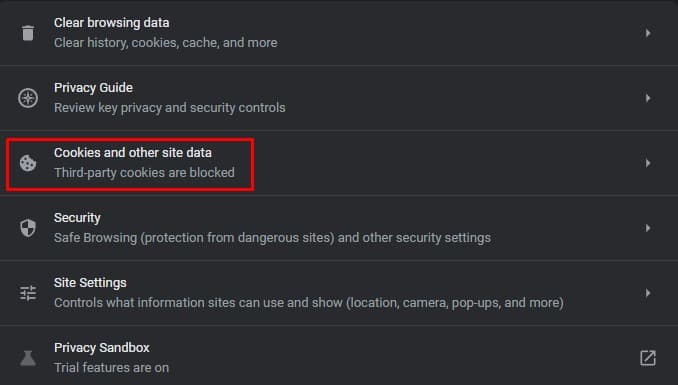Expand the Privacy Guide arrow
The height and width of the screenshot is (385, 678).
(648, 98)
